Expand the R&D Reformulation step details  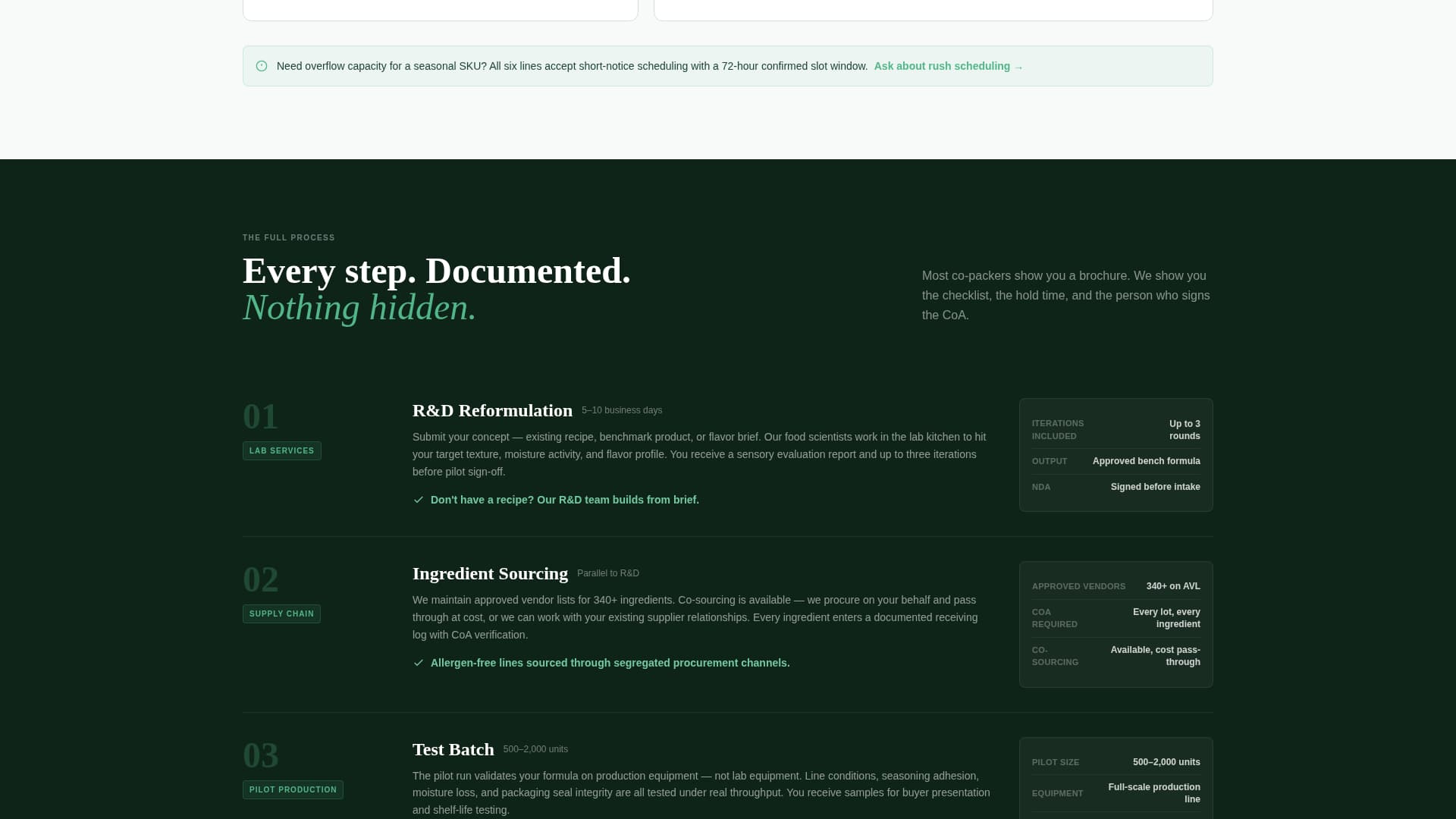tap(492, 410)
